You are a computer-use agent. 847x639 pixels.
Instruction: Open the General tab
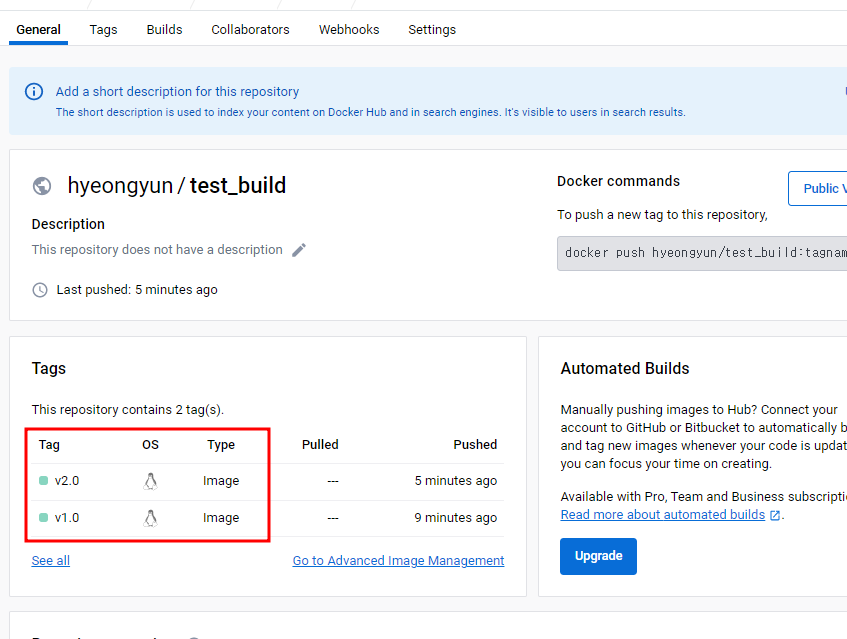[38, 30]
